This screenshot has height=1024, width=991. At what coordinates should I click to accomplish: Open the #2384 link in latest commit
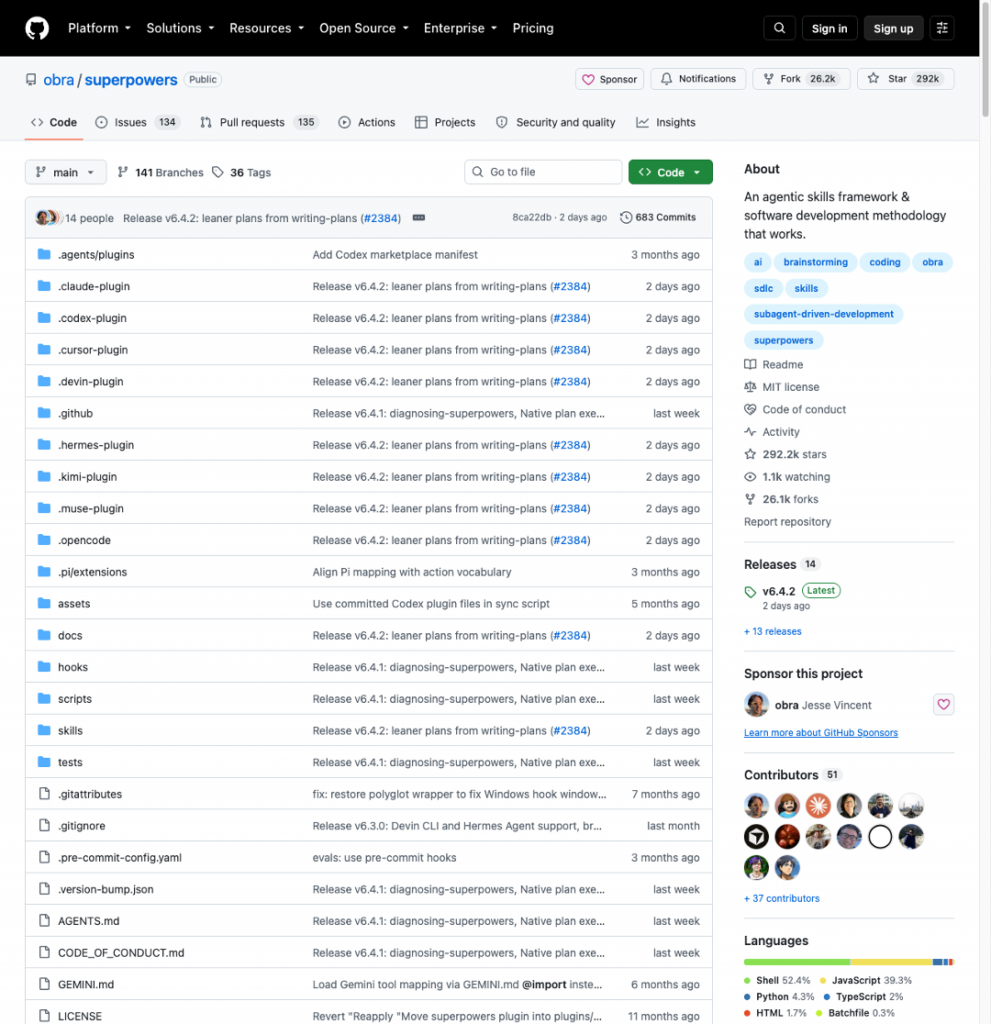(380, 218)
